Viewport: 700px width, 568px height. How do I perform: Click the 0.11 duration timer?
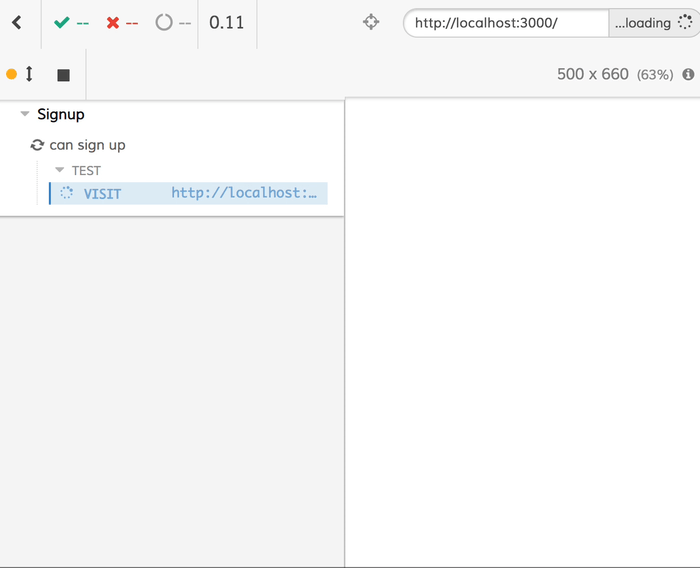227,23
